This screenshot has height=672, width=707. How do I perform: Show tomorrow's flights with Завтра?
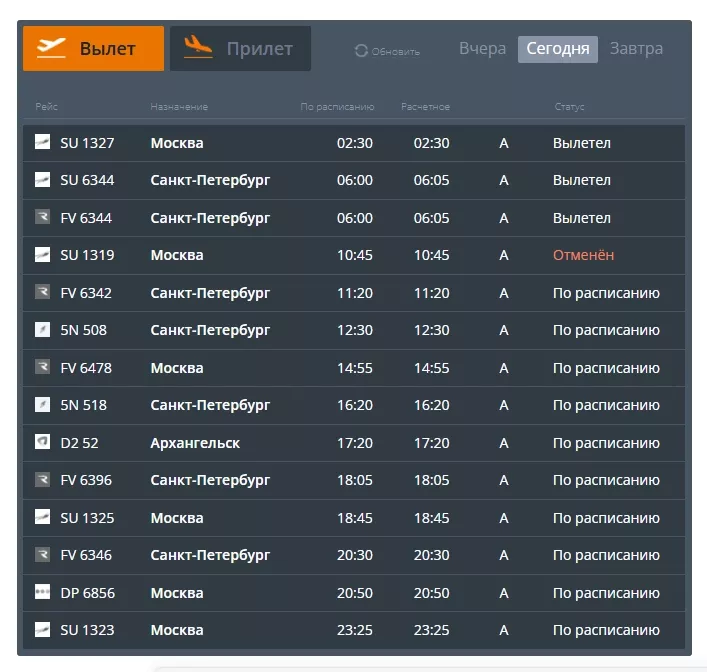636,48
